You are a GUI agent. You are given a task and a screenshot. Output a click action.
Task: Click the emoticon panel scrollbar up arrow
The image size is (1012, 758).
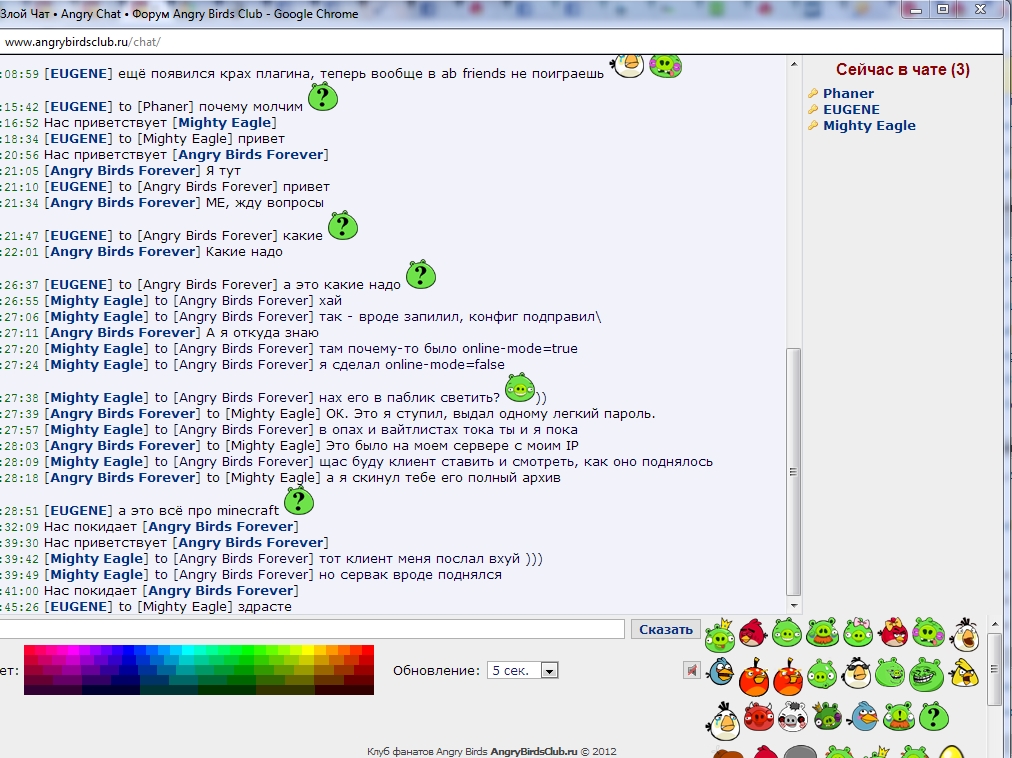(x=995, y=624)
